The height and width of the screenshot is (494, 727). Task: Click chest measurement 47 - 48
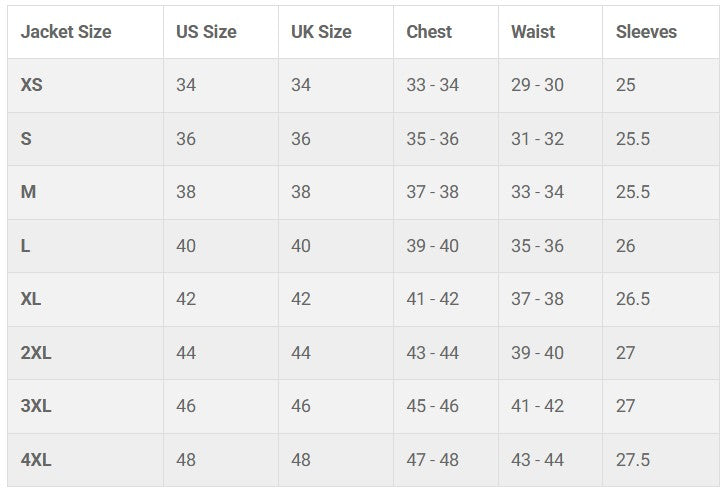(432, 460)
